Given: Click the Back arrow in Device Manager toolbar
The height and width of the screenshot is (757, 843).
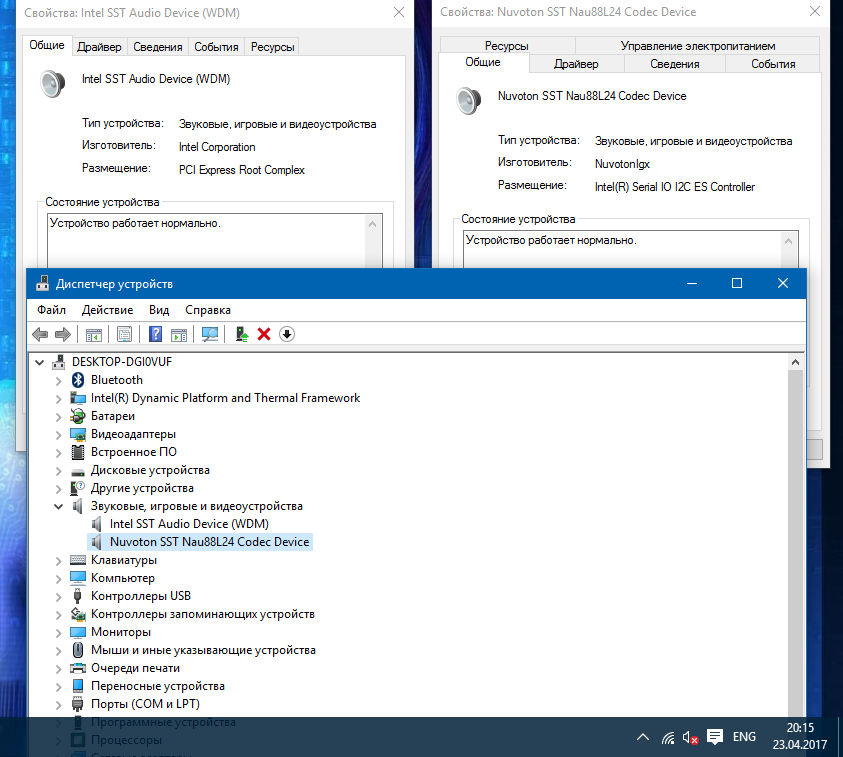Looking at the screenshot, I should (x=40, y=334).
